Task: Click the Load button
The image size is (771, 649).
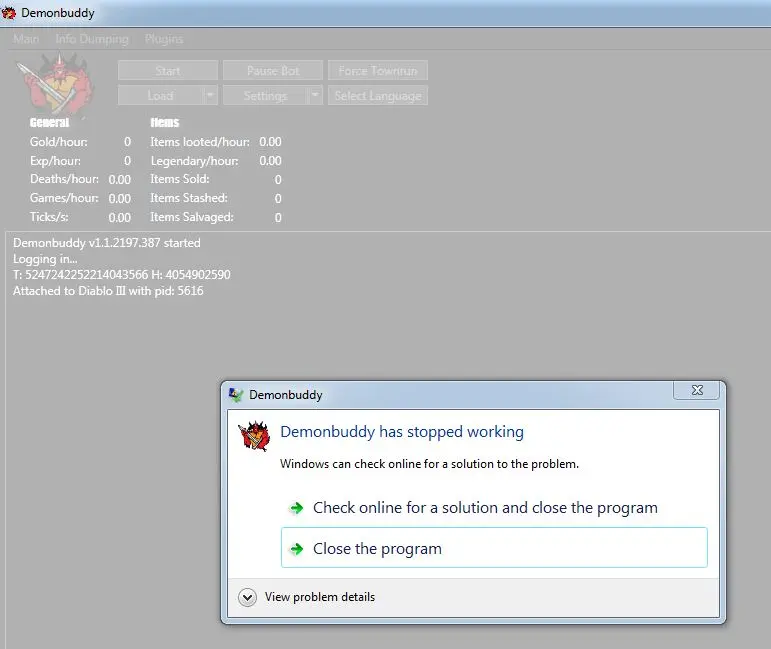Action: coord(161,95)
